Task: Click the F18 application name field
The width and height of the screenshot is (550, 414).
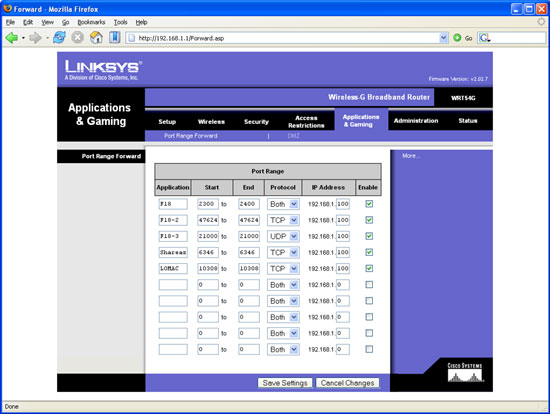Action: 173,204
